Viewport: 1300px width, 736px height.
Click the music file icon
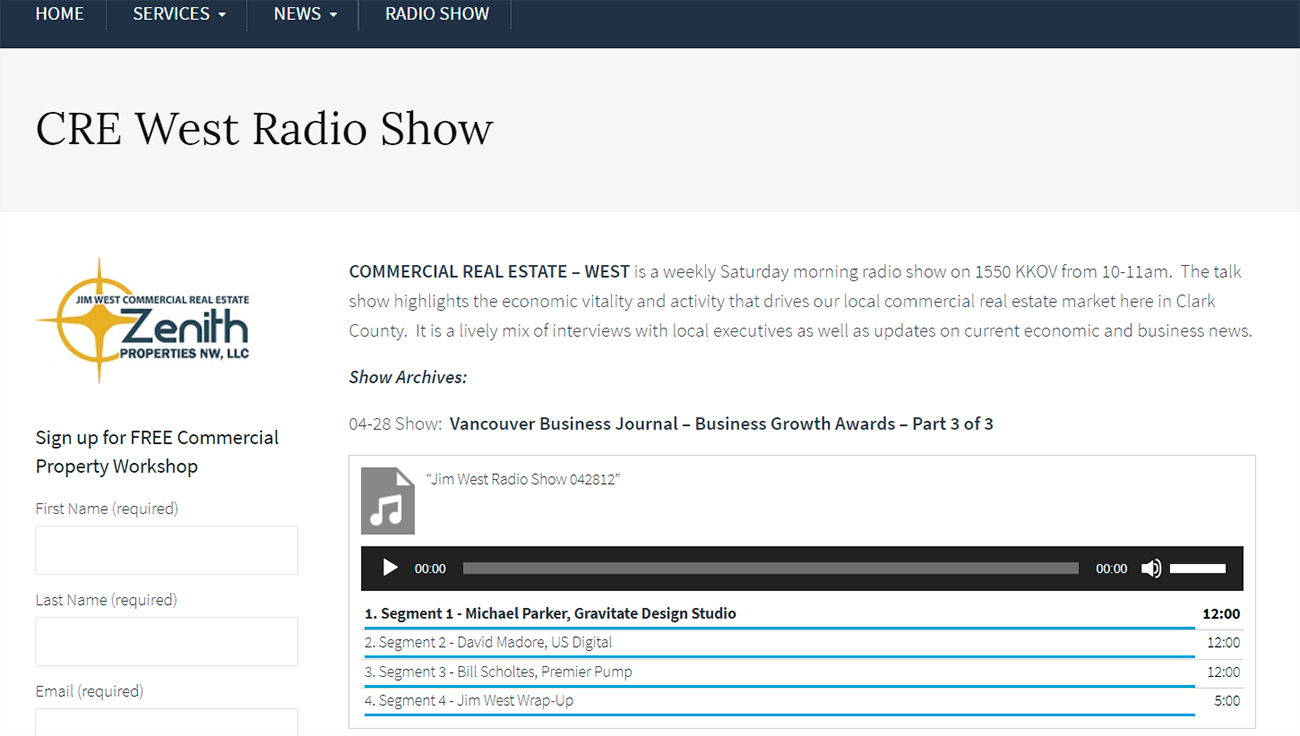click(x=387, y=500)
